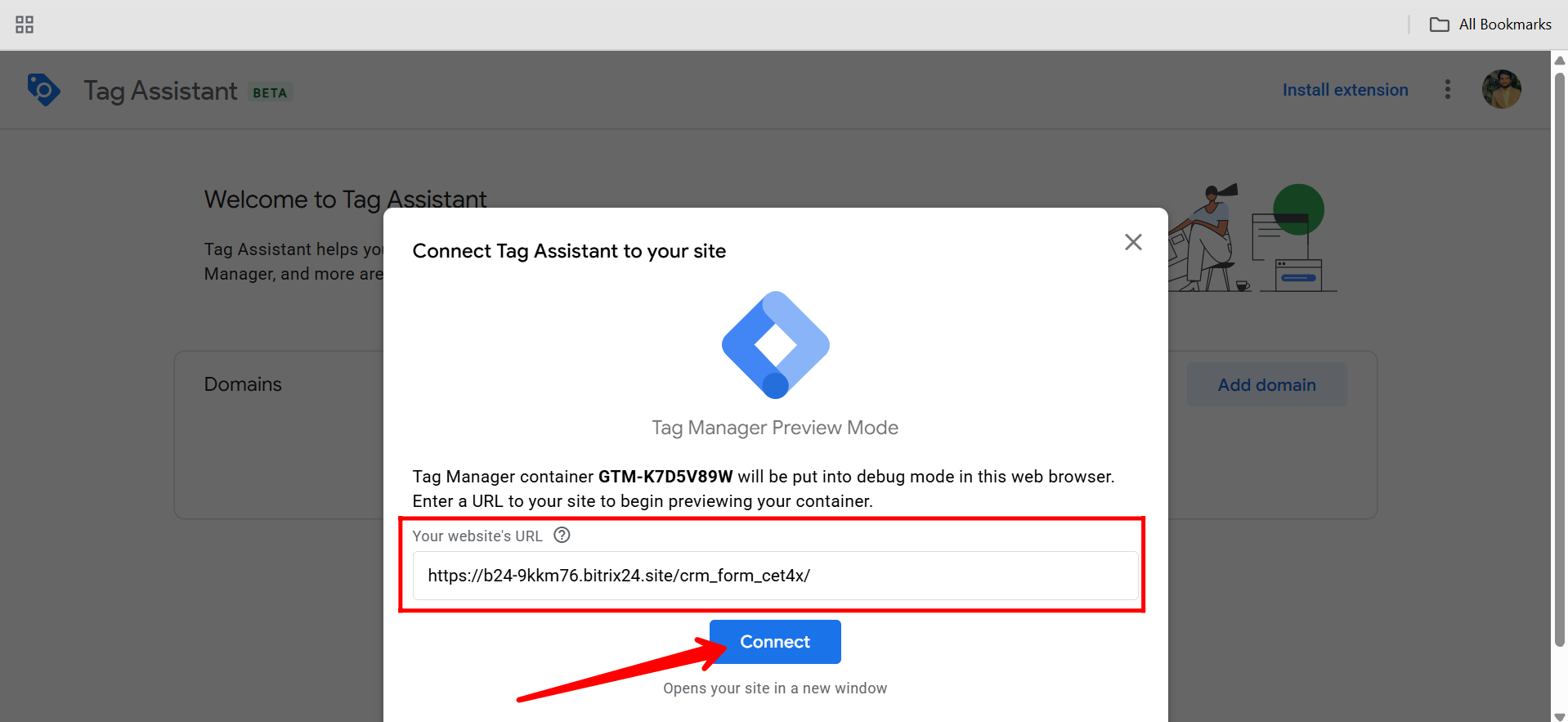
Task: Click the Install extension link
Action: (x=1345, y=90)
